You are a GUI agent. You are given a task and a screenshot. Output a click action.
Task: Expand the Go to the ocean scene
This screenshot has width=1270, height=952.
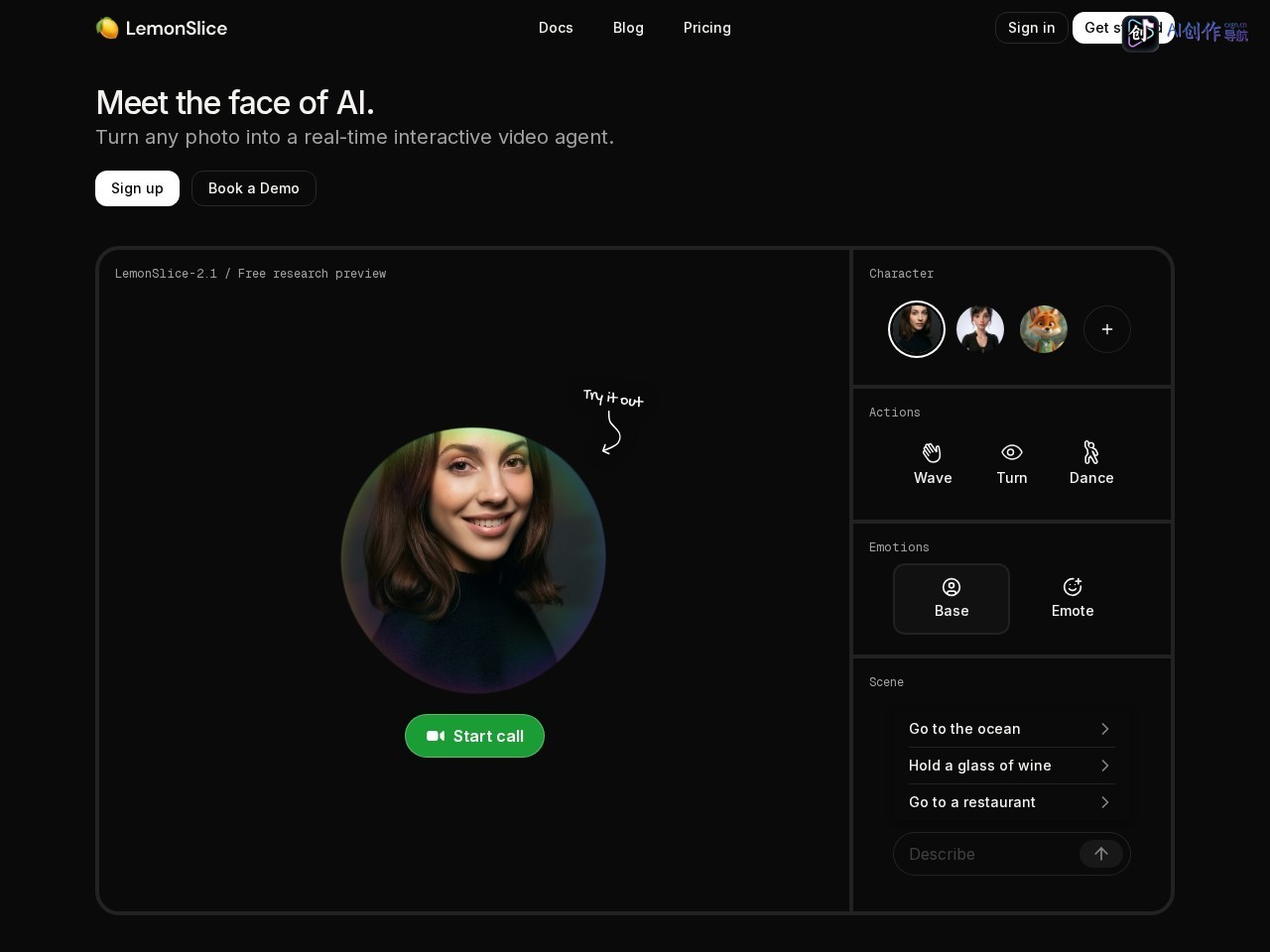pos(1011,729)
